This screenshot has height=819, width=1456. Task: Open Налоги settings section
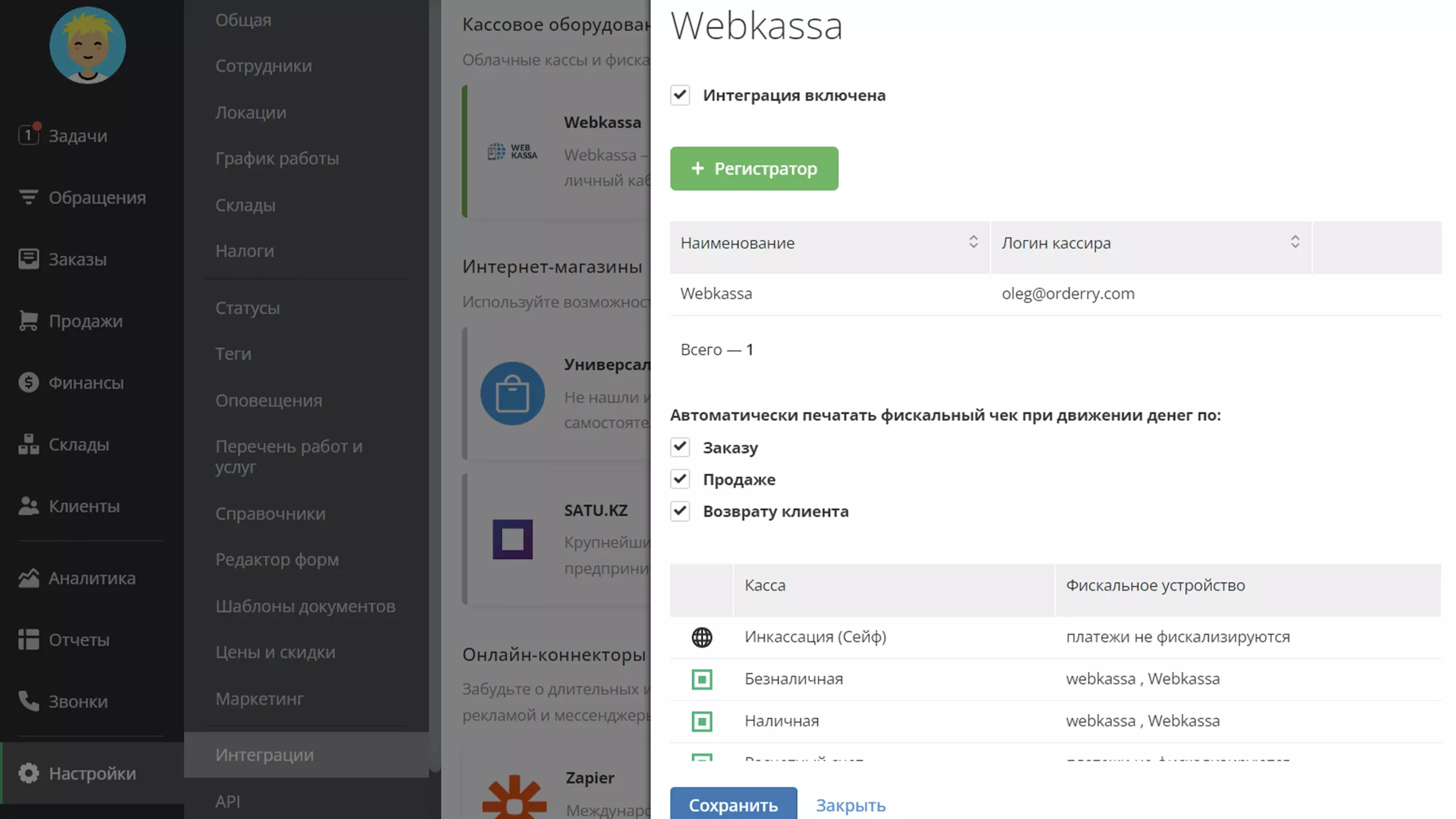(x=245, y=251)
